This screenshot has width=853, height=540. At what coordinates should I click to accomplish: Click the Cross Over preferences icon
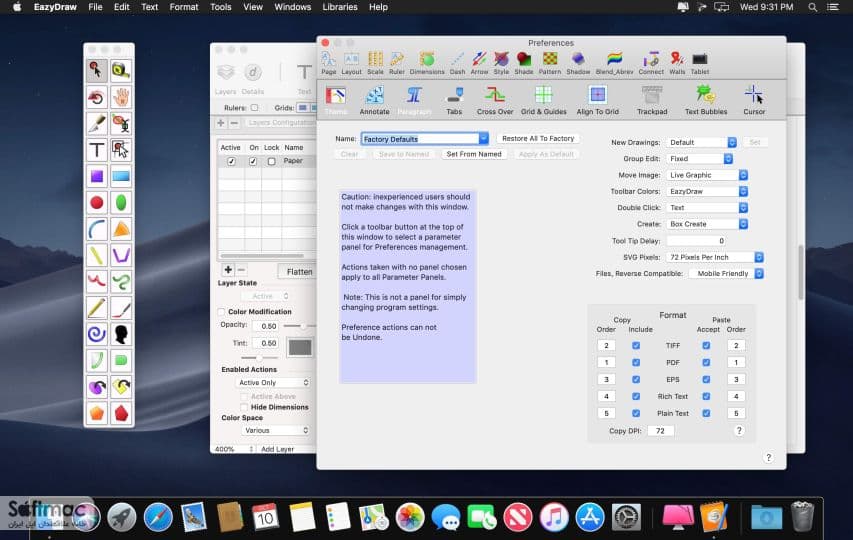click(x=495, y=101)
